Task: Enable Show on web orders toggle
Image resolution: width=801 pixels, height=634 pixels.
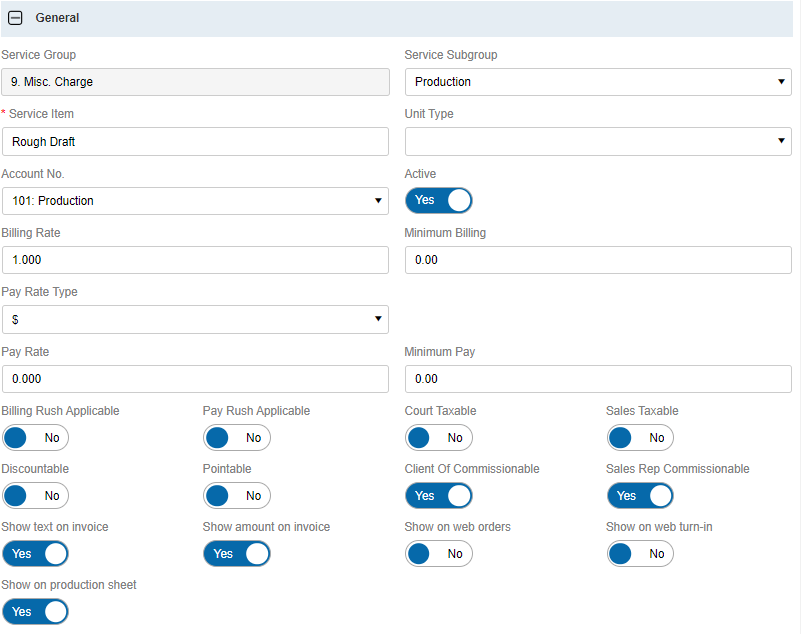Action: pos(438,554)
